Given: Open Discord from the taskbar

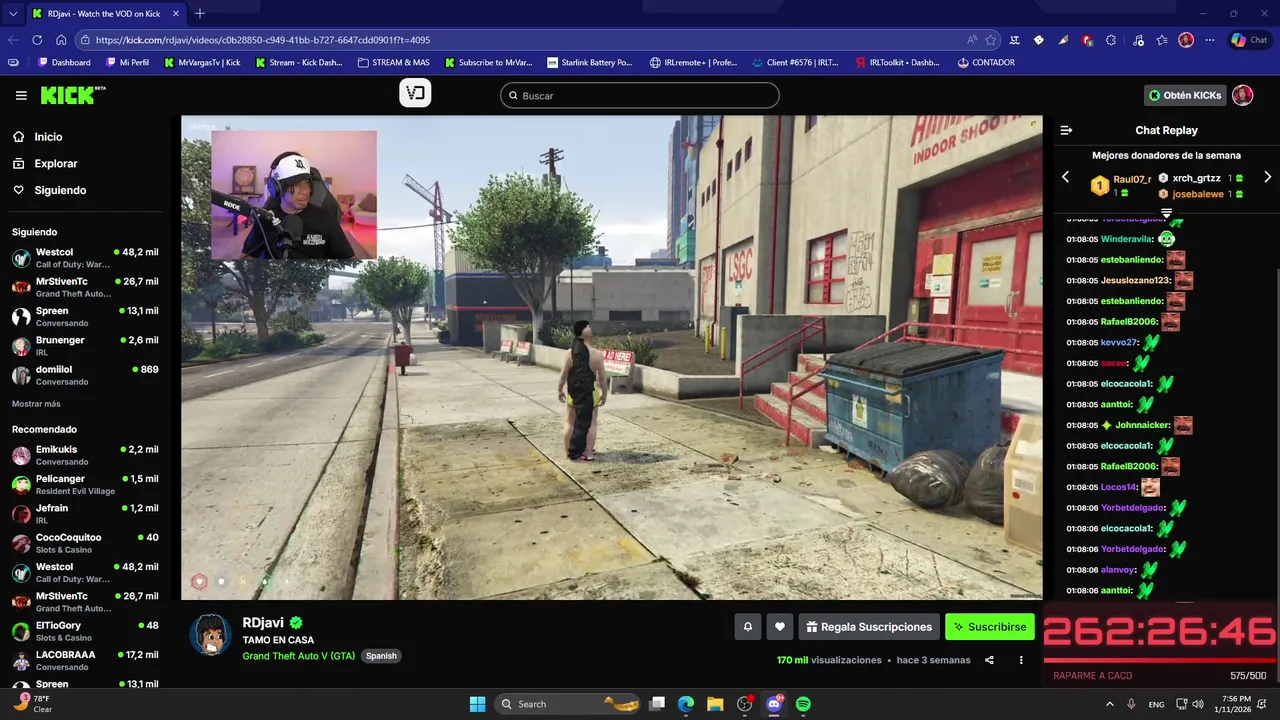Looking at the screenshot, I should point(774,704).
